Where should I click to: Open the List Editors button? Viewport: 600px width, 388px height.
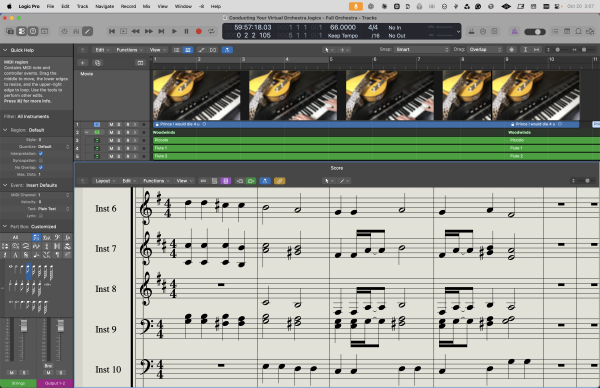point(555,31)
